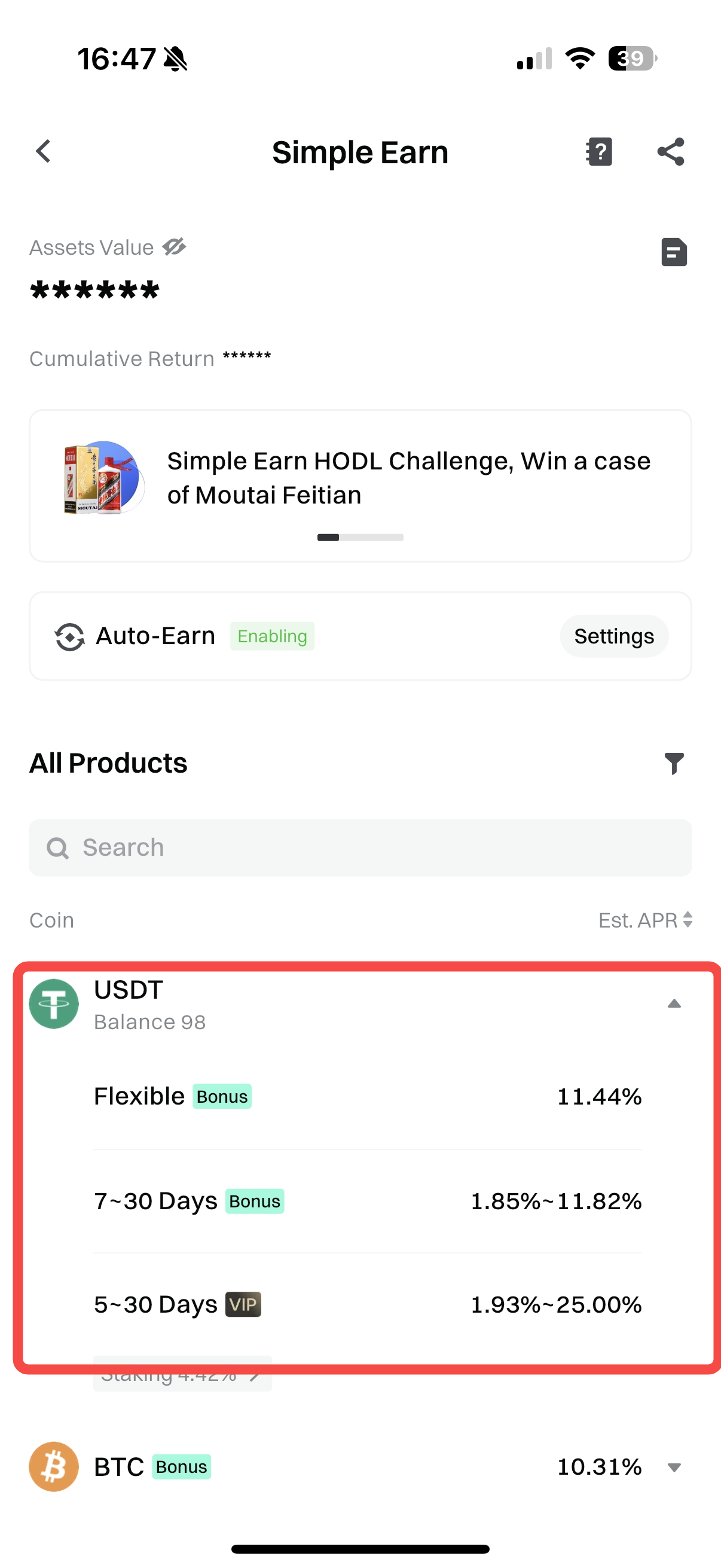Select USDT Flexible Bonus product
721x1568 pixels.
[x=368, y=1096]
